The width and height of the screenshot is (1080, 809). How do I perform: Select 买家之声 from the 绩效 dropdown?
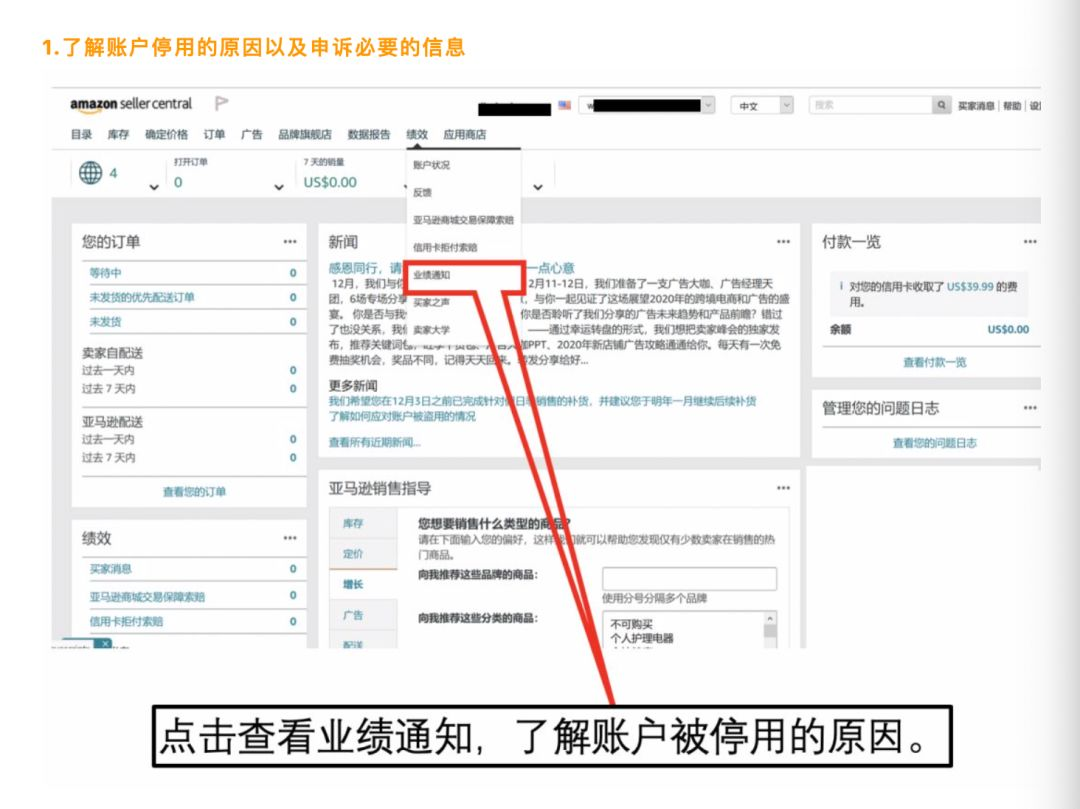point(431,303)
